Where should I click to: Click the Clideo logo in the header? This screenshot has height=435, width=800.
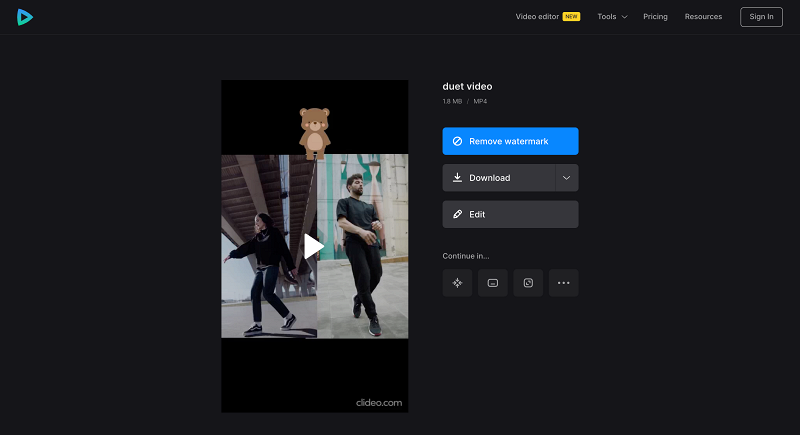(24, 17)
